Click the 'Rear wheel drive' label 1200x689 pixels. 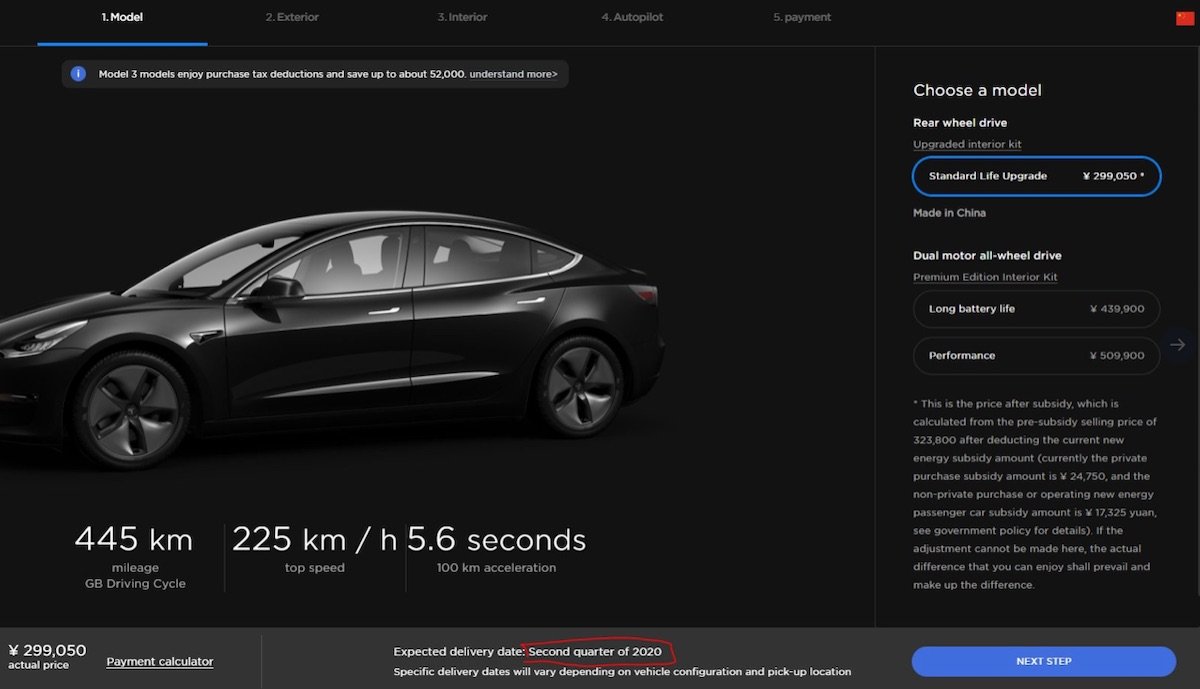point(960,123)
